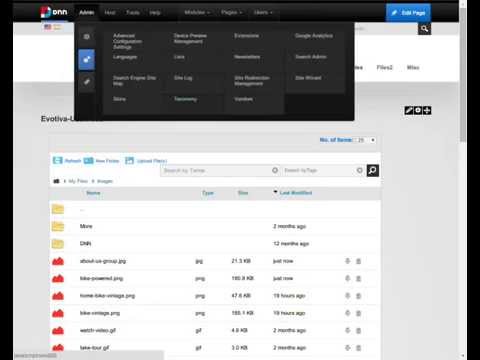Choose Advanced Configuration Settings in Admin menu
The width and height of the screenshot is (480, 360).
(x=127, y=41)
